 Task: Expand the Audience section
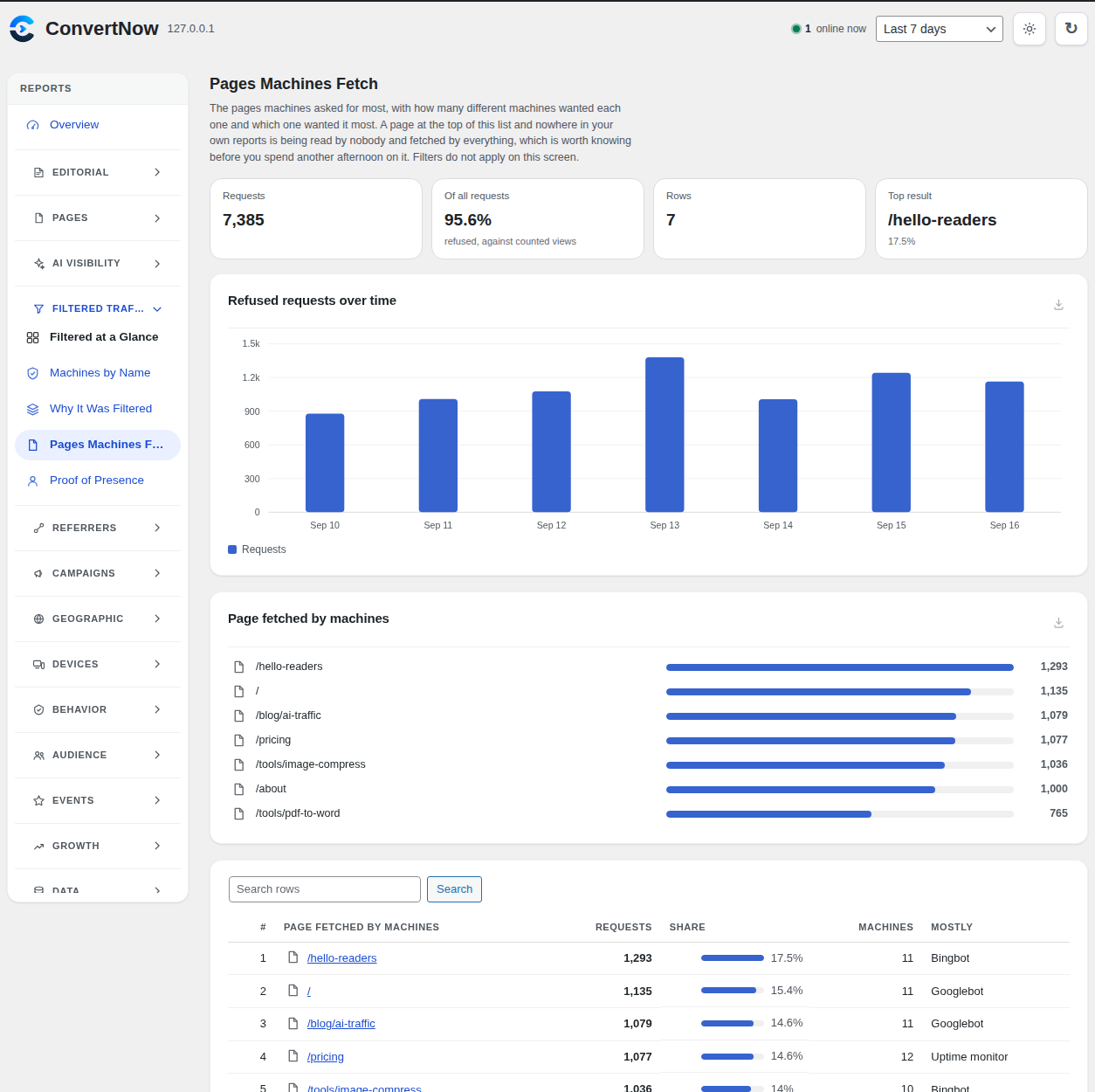click(x=98, y=755)
